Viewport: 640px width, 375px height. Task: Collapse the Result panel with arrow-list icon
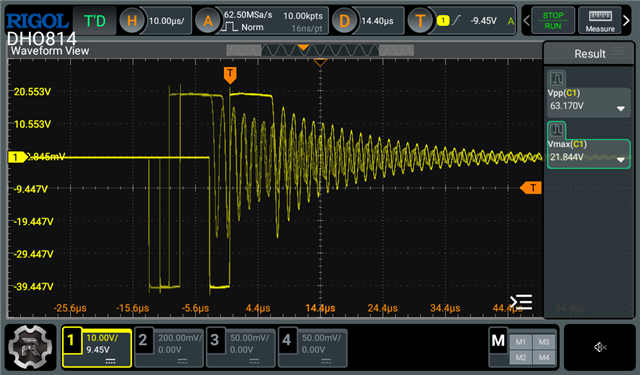(x=521, y=302)
